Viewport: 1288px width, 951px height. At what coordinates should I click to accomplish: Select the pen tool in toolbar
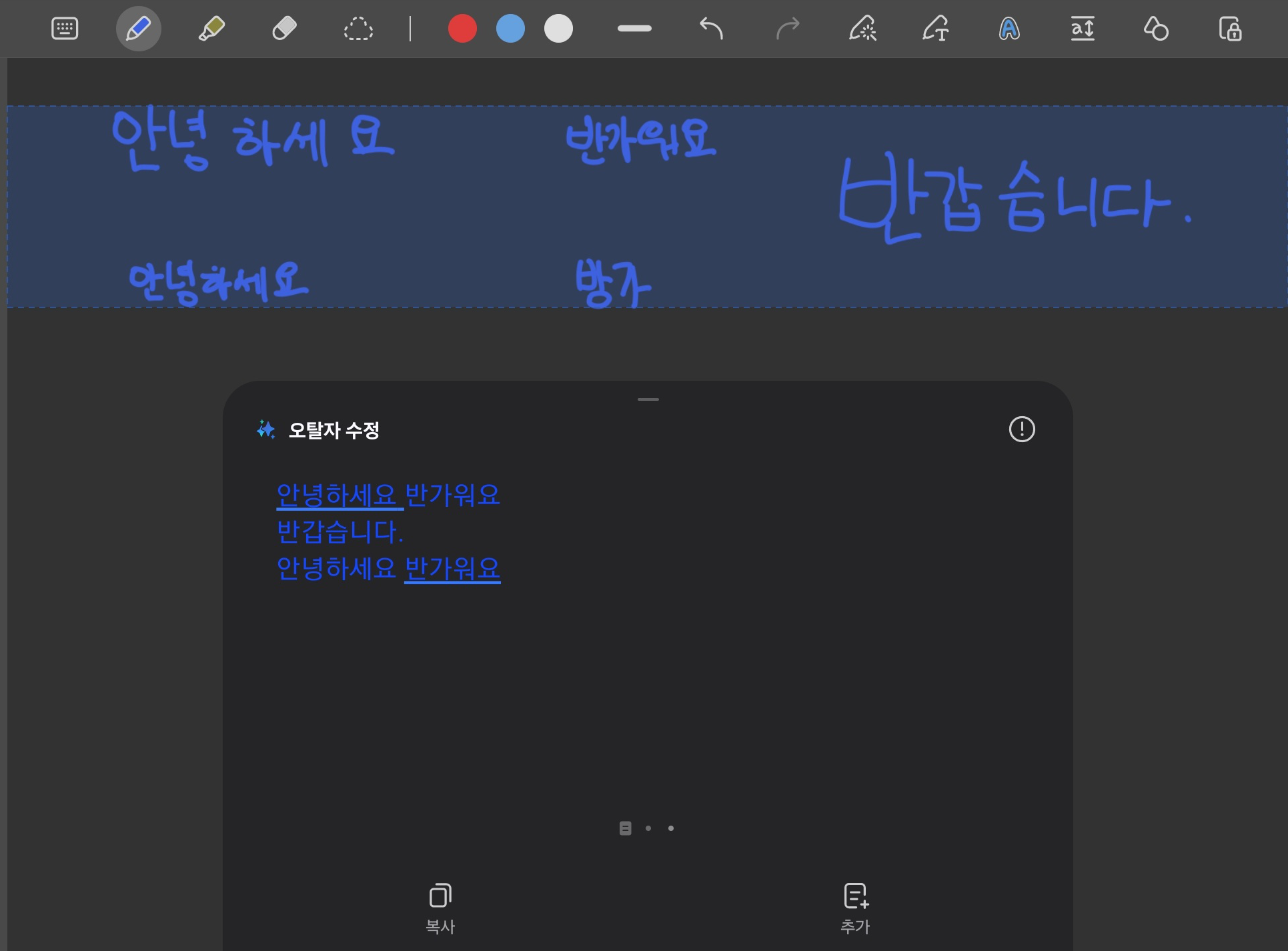[138, 29]
